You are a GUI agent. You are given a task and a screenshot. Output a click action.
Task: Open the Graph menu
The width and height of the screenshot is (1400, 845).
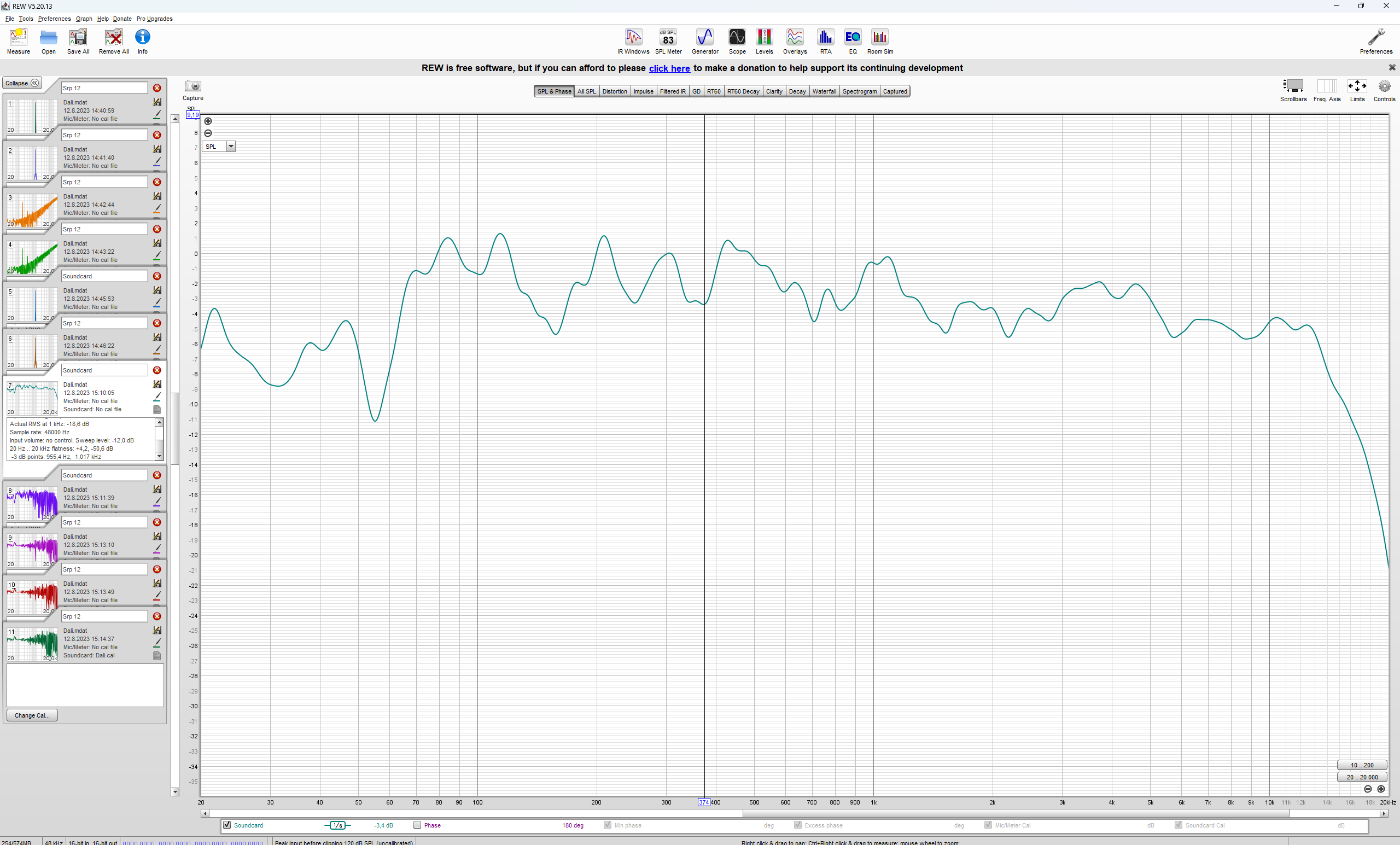(x=84, y=19)
